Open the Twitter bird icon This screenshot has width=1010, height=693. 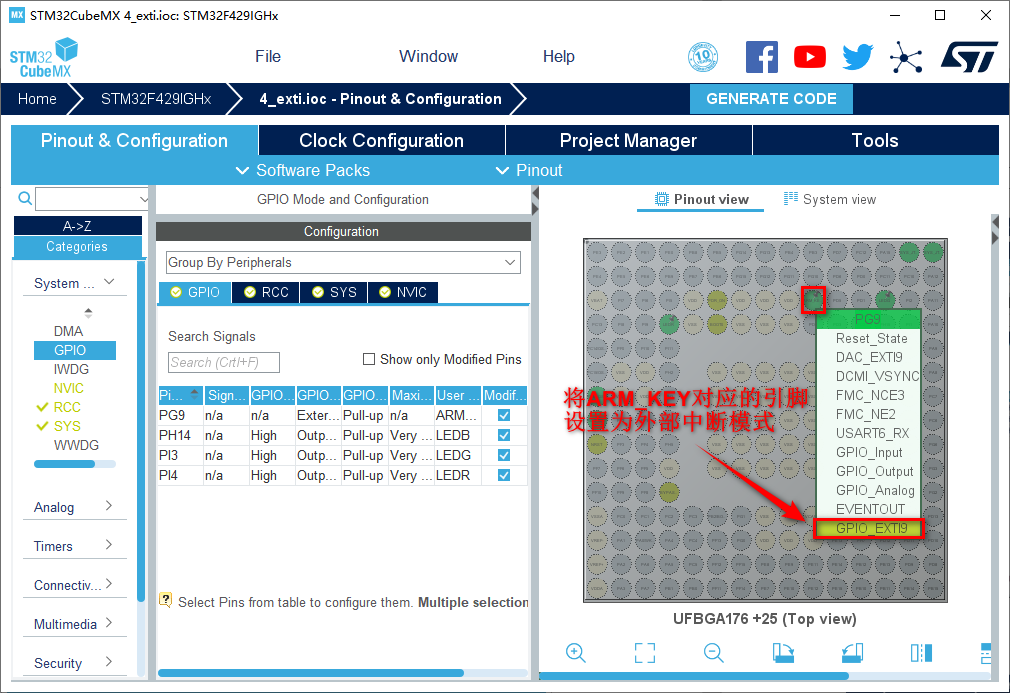(x=857, y=57)
